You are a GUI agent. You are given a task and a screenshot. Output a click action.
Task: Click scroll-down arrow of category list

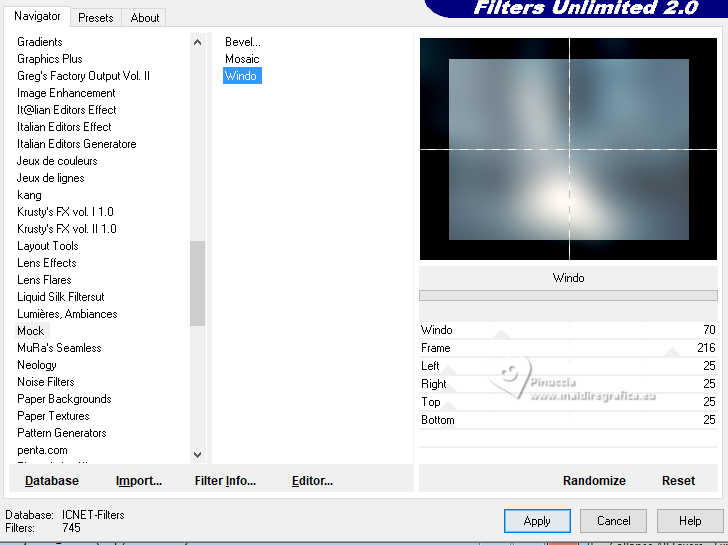197,454
